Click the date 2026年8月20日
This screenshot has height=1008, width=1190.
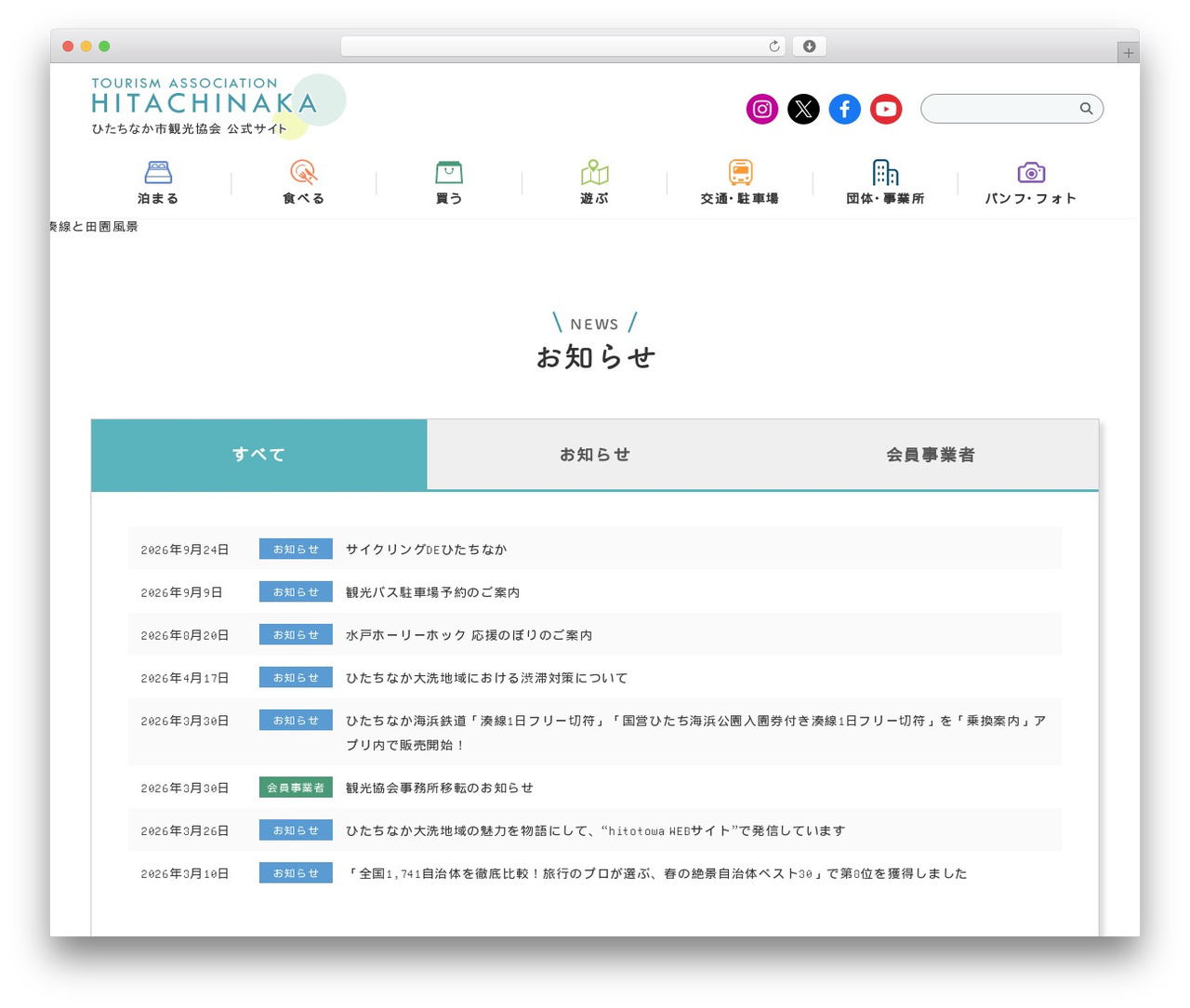click(185, 635)
